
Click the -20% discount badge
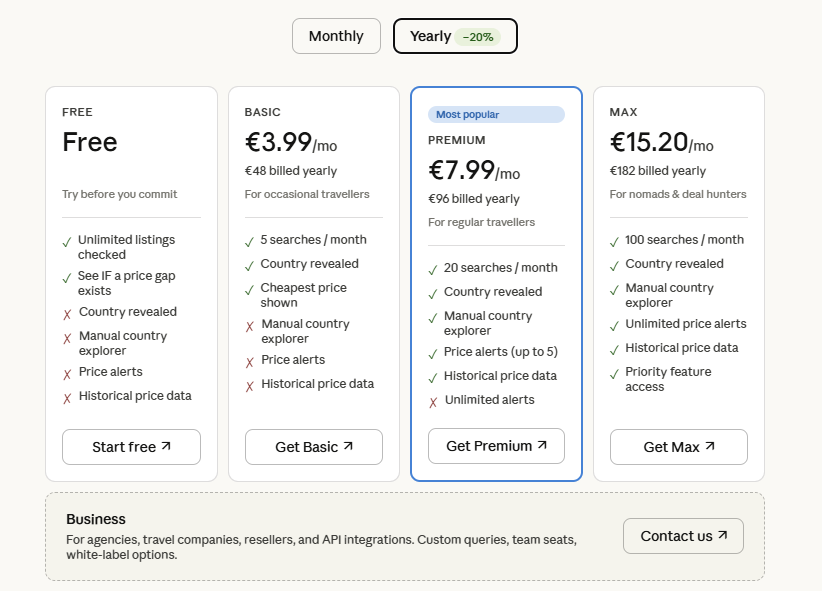click(x=477, y=37)
